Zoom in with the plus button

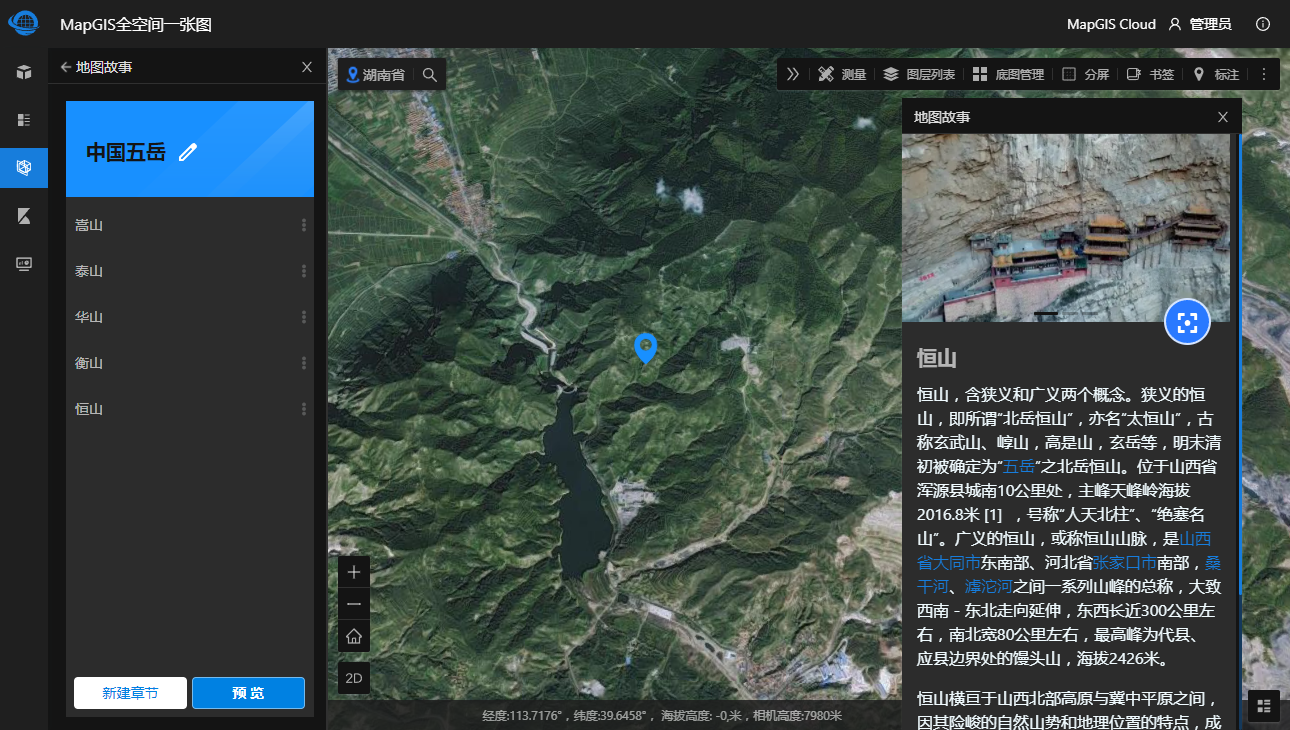354,572
